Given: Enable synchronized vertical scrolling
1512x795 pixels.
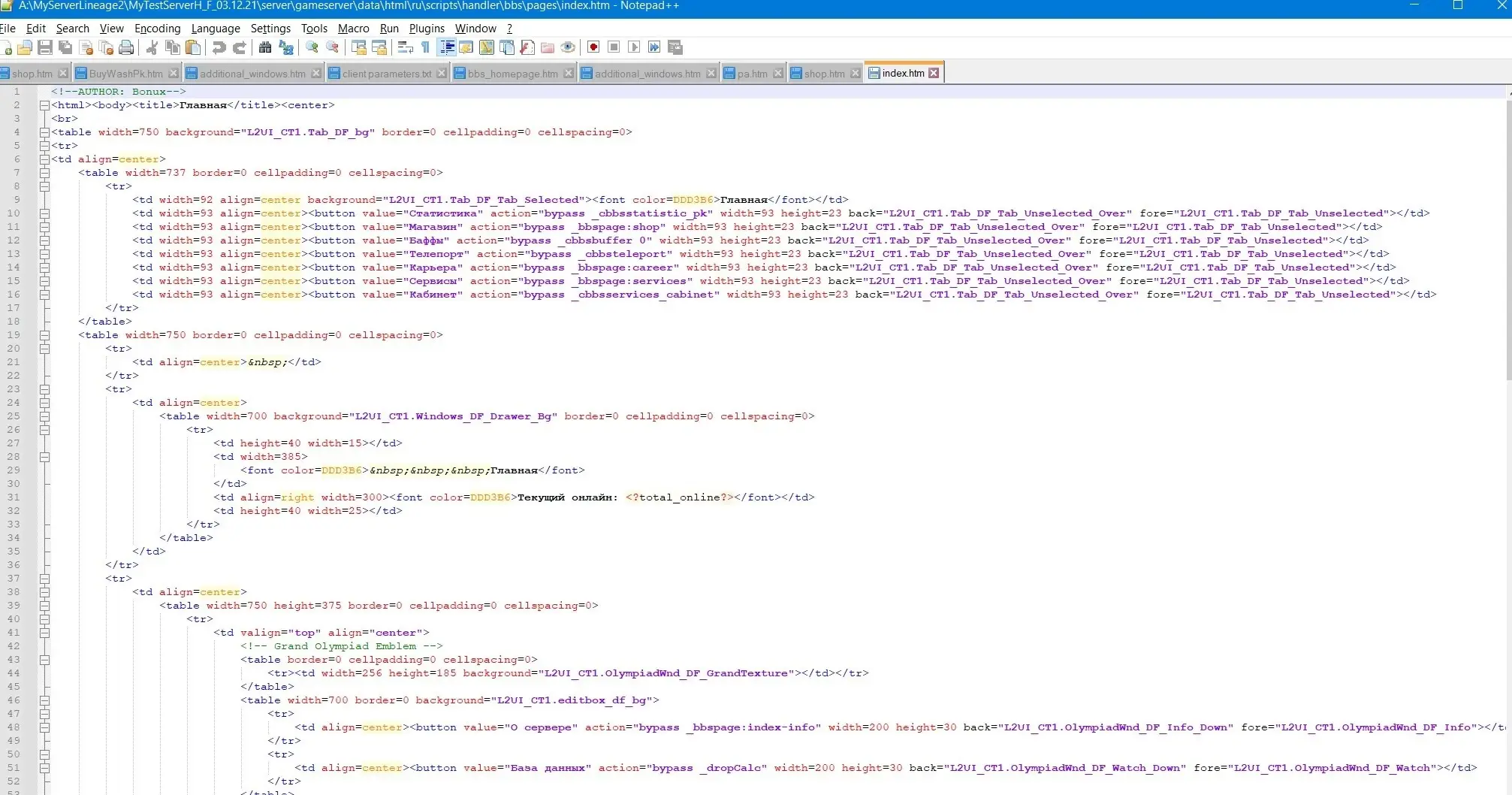Looking at the screenshot, I should (358, 47).
